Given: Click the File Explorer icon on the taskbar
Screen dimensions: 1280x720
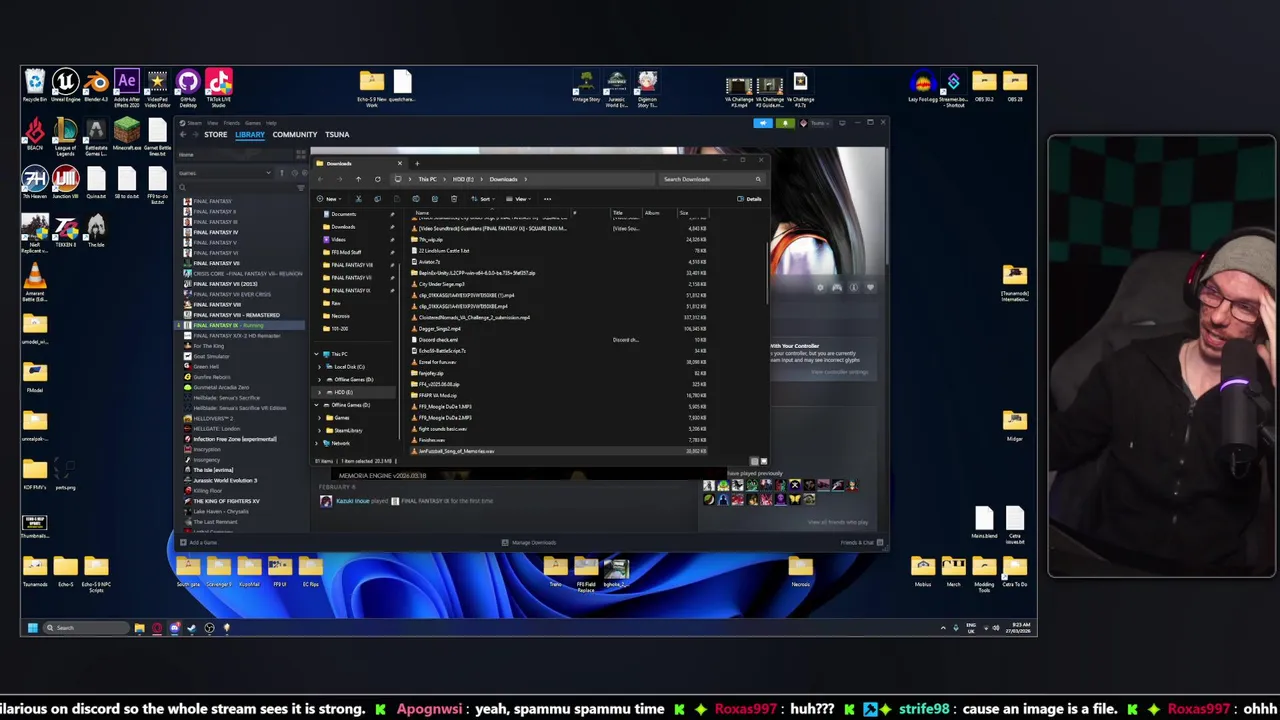Looking at the screenshot, I should 139,628.
